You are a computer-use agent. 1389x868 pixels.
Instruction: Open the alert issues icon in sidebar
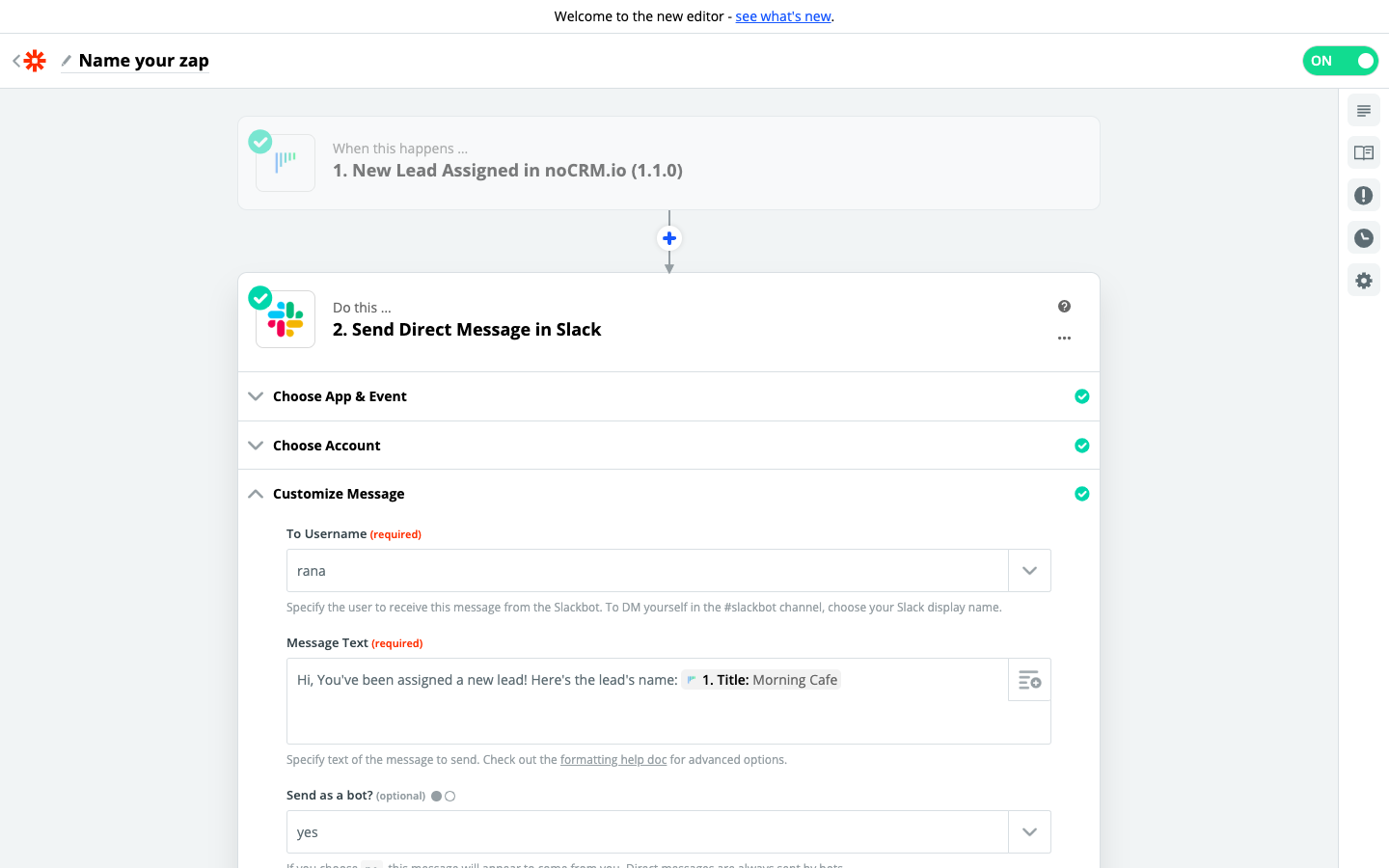(1363, 196)
